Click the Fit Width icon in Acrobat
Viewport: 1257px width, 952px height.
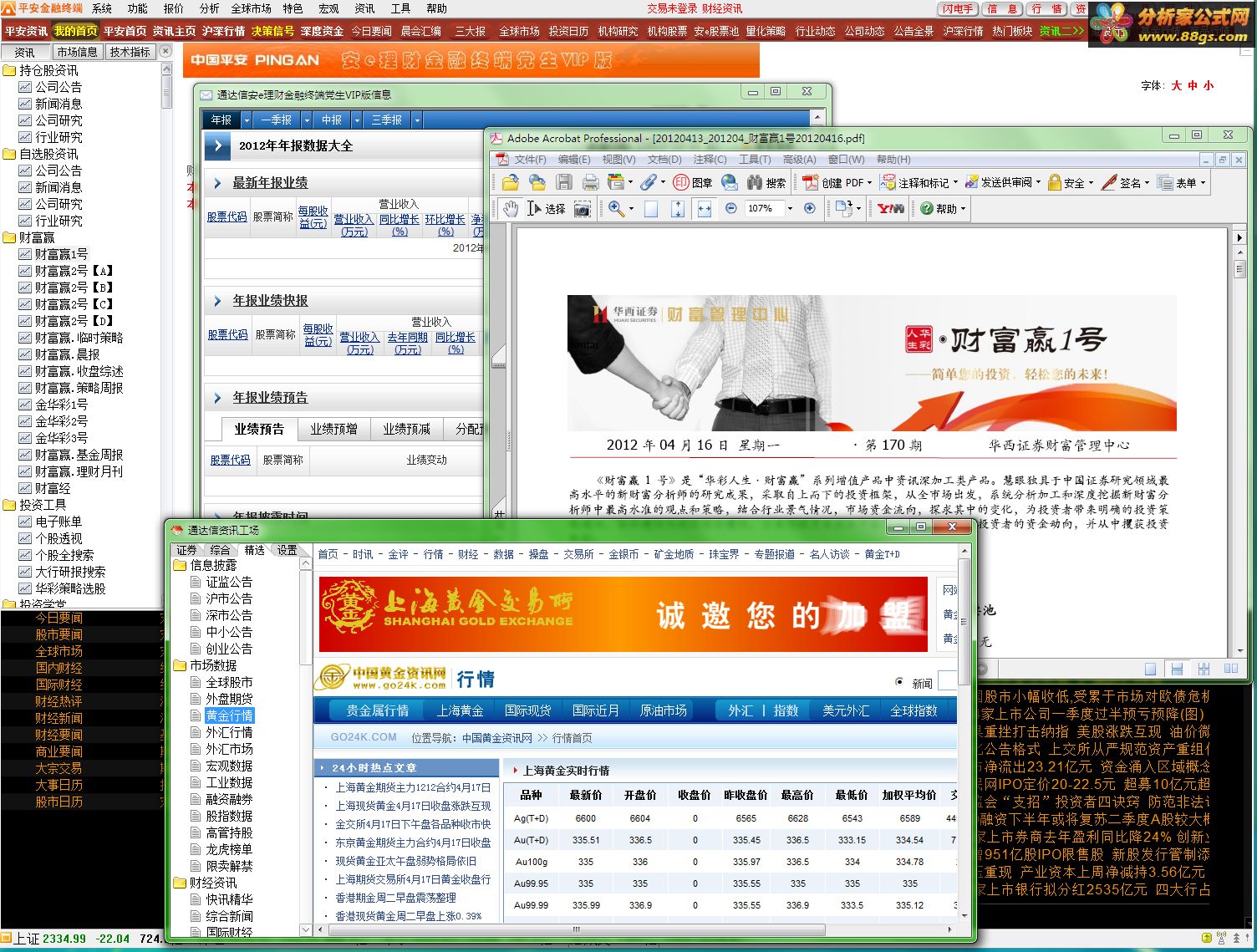[705, 208]
